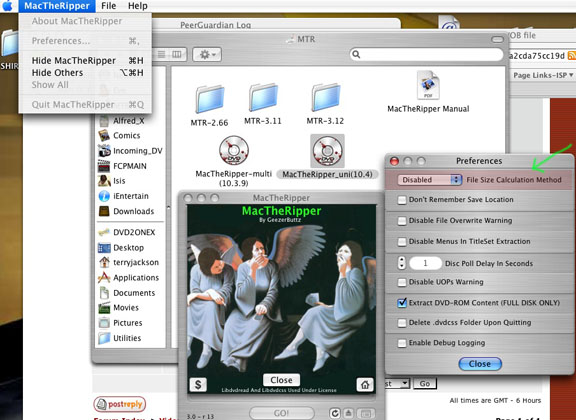The width and height of the screenshot is (576, 420).
Task: Click the GO! button
Action: click(282, 413)
